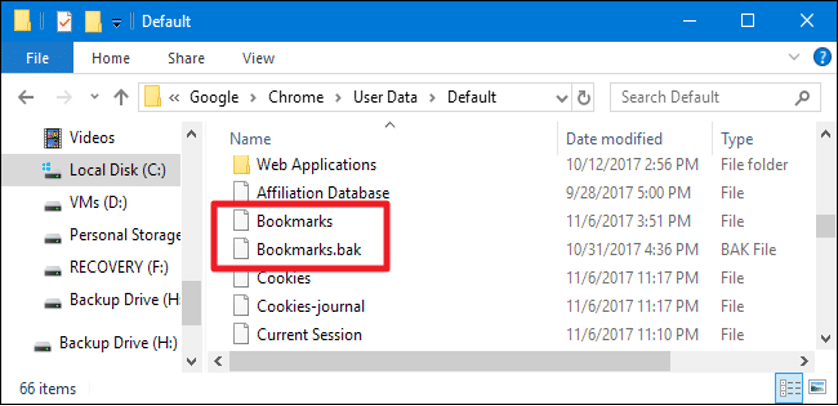Expand the ribbon with the chevron
838x406 pixels.
pyautogui.click(x=796, y=58)
